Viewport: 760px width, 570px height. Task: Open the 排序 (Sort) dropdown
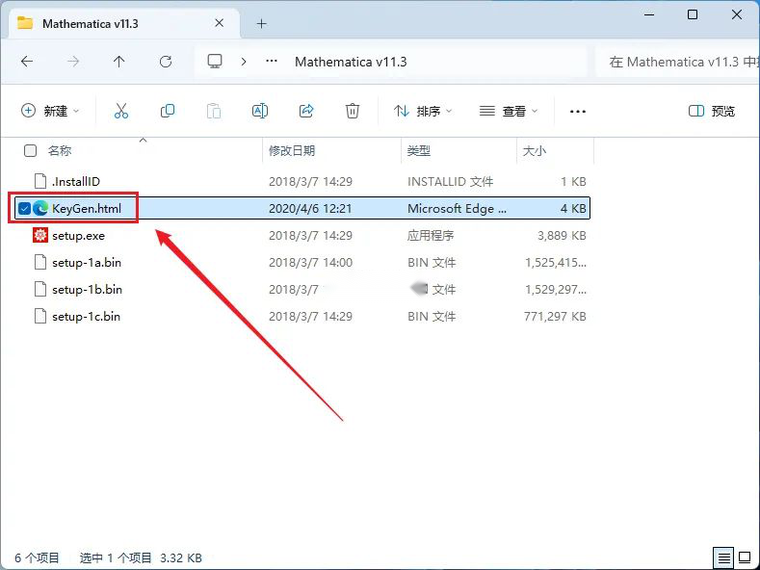coord(423,111)
